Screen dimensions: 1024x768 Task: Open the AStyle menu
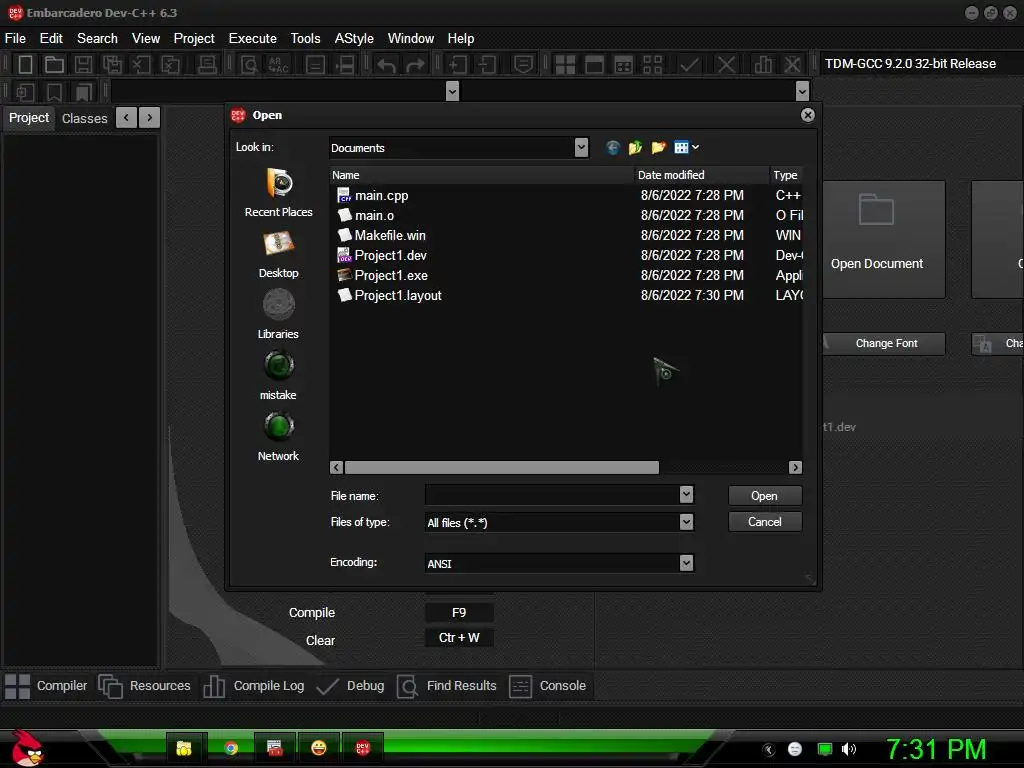pyautogui.click(x=354, y=39)
